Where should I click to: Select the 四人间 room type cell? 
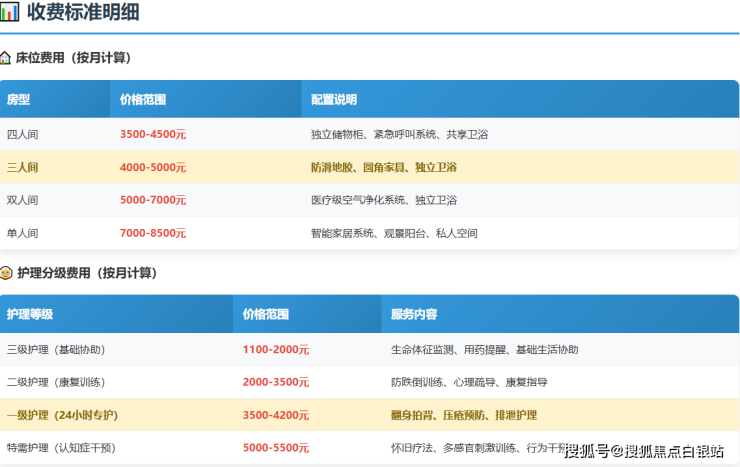pyautogui.click(x=22, y=134)
